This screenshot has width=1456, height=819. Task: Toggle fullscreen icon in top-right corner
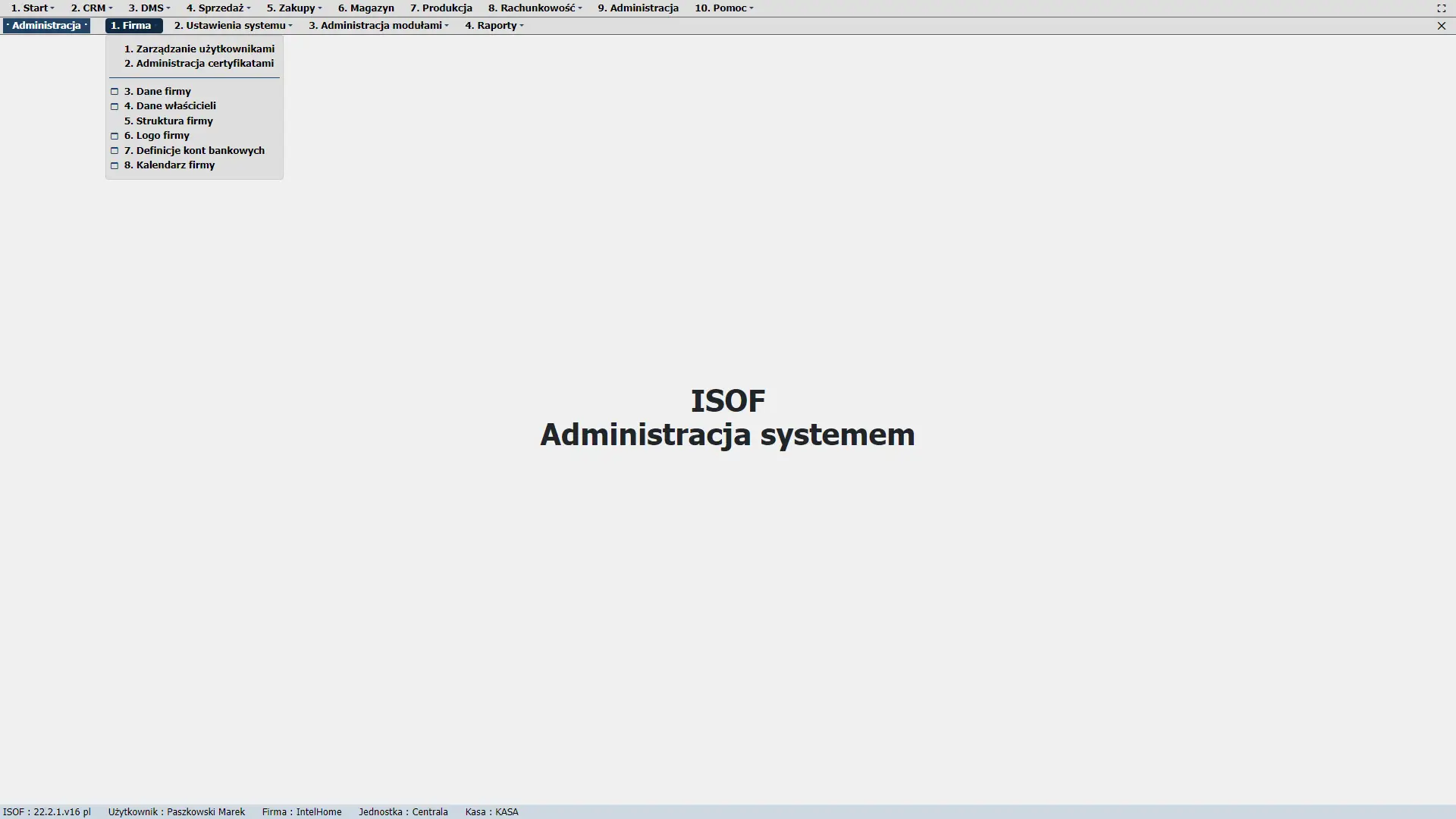click(1442, 8)
